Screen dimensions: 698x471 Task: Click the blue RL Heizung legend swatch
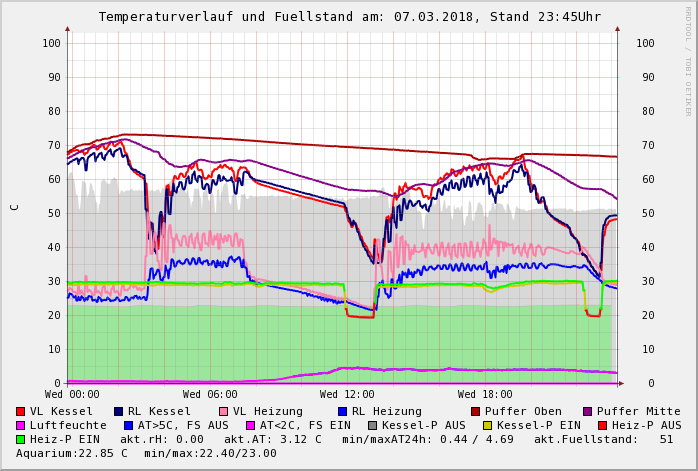[x=342, y=411]
